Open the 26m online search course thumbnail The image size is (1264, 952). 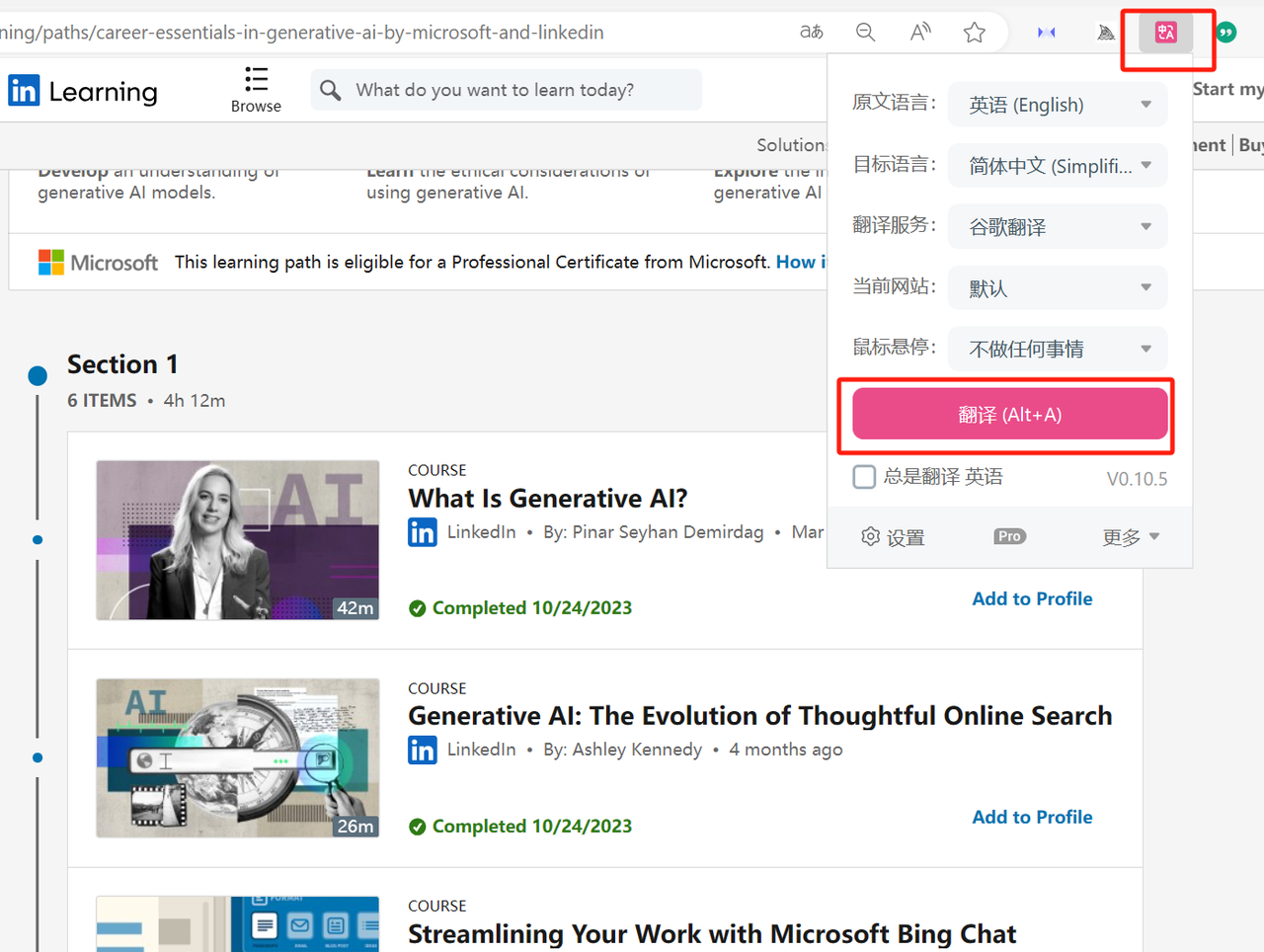(x=238, y=757)
